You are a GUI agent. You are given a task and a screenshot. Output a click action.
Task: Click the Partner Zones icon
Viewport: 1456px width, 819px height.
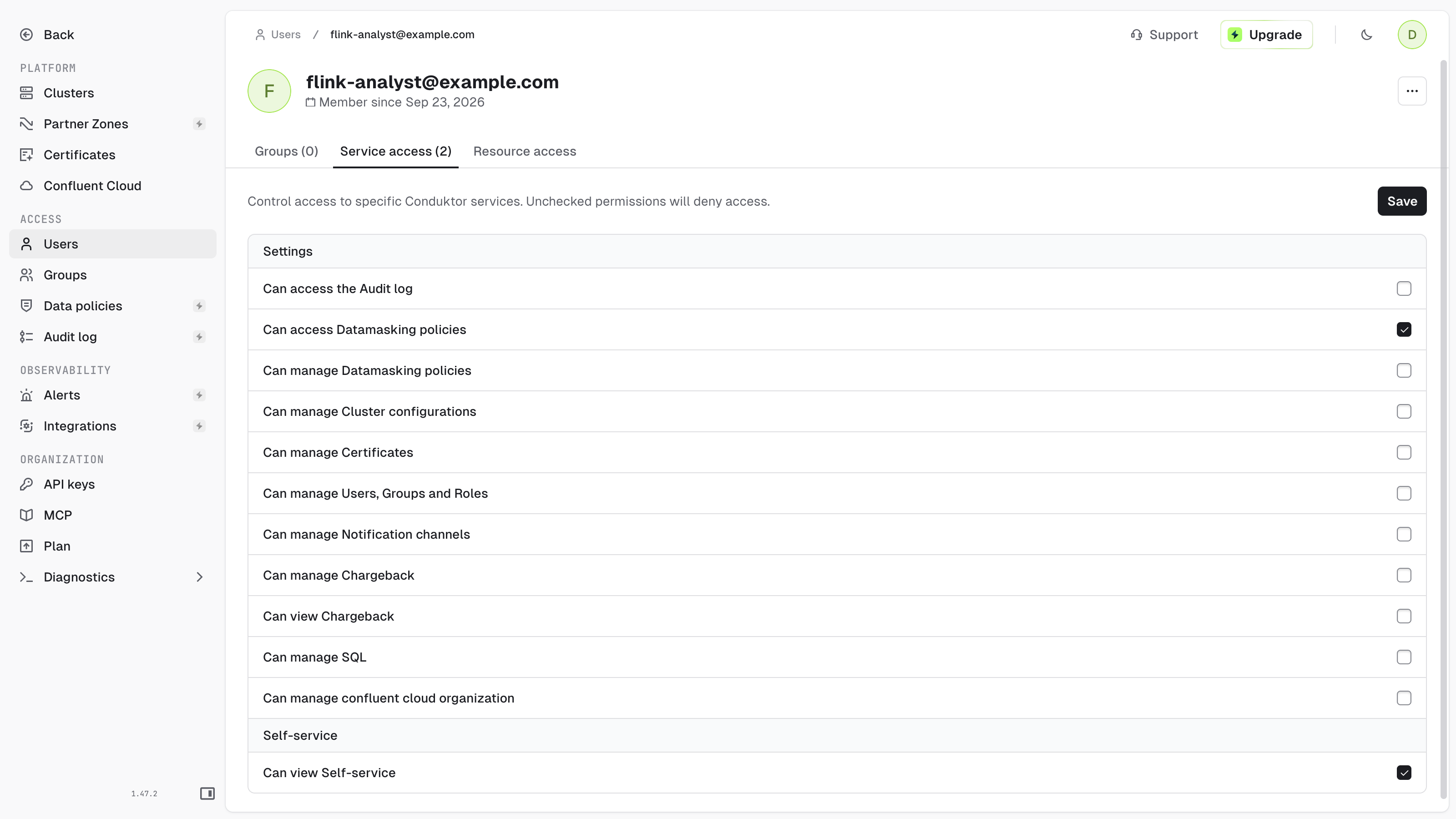[26, 124]
